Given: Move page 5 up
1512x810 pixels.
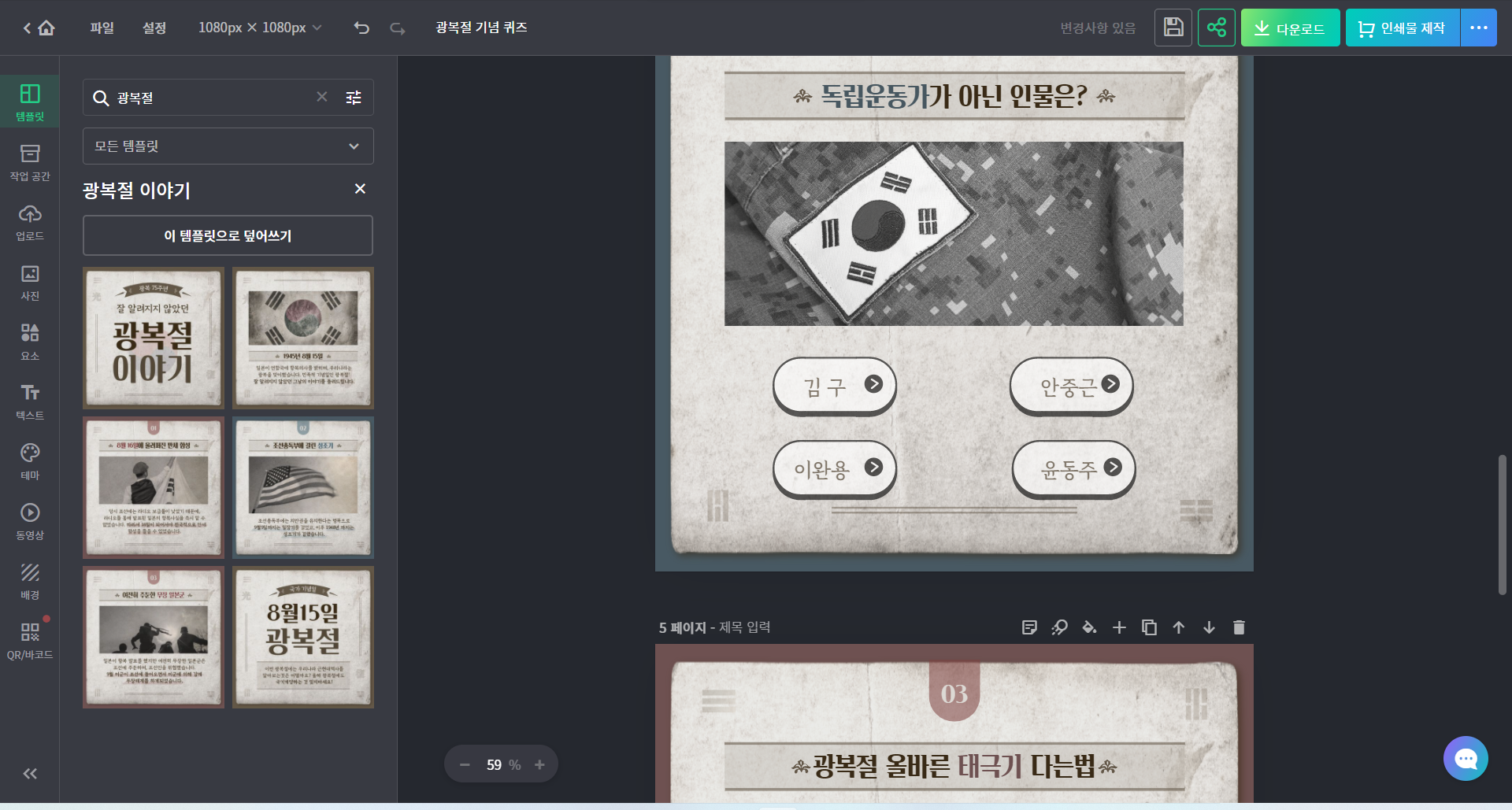Looking at the screenshot, I should pos(1179,627).
